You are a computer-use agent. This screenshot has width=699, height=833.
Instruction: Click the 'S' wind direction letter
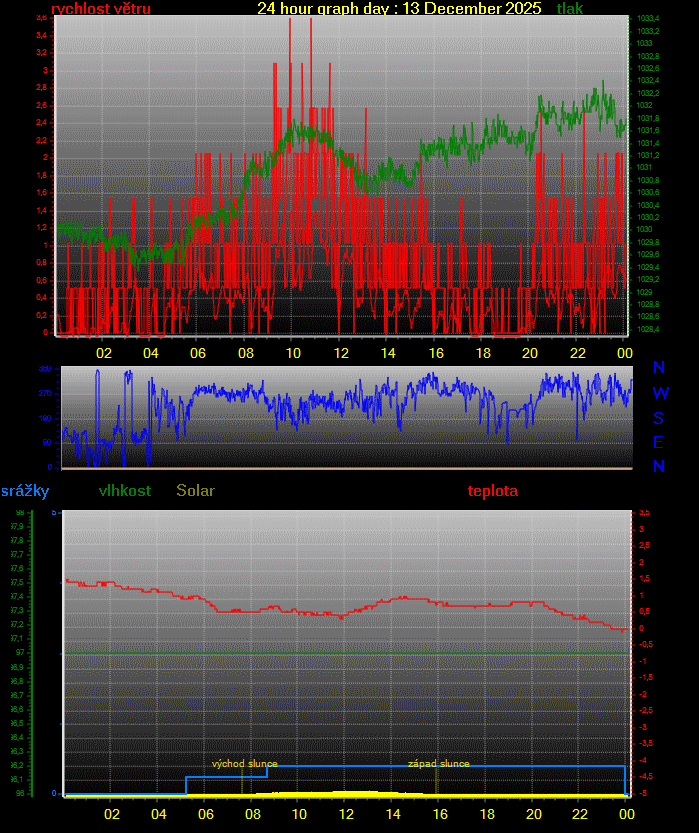(659, 418)
